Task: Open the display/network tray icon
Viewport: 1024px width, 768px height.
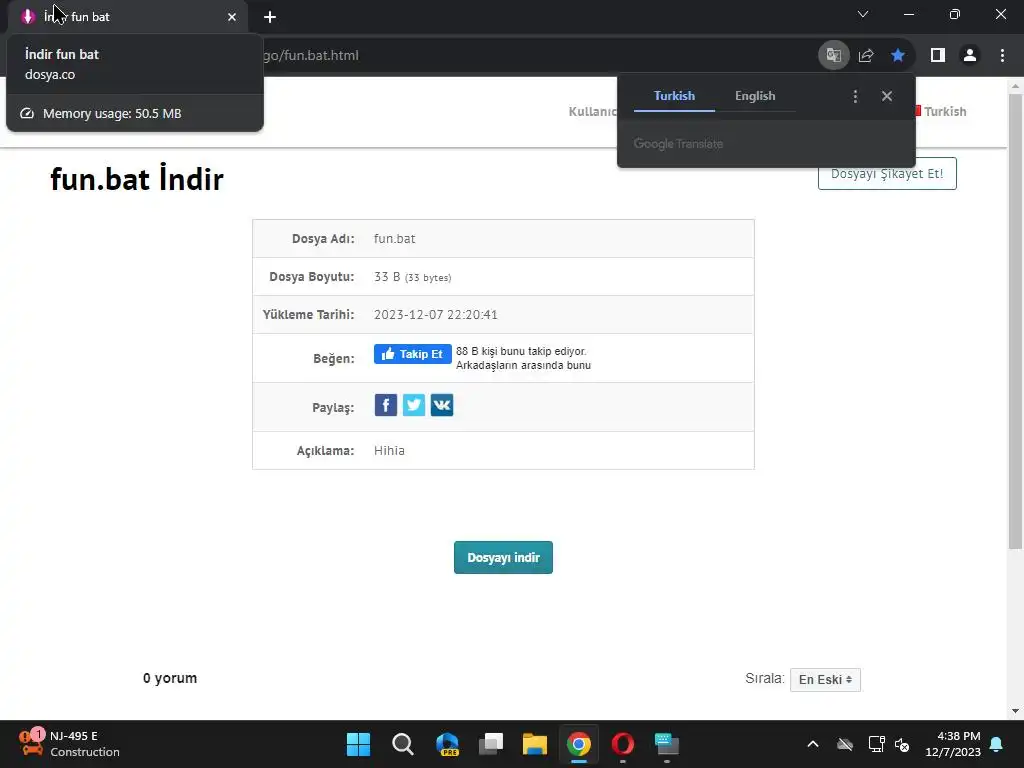Action: pos(876,744)
